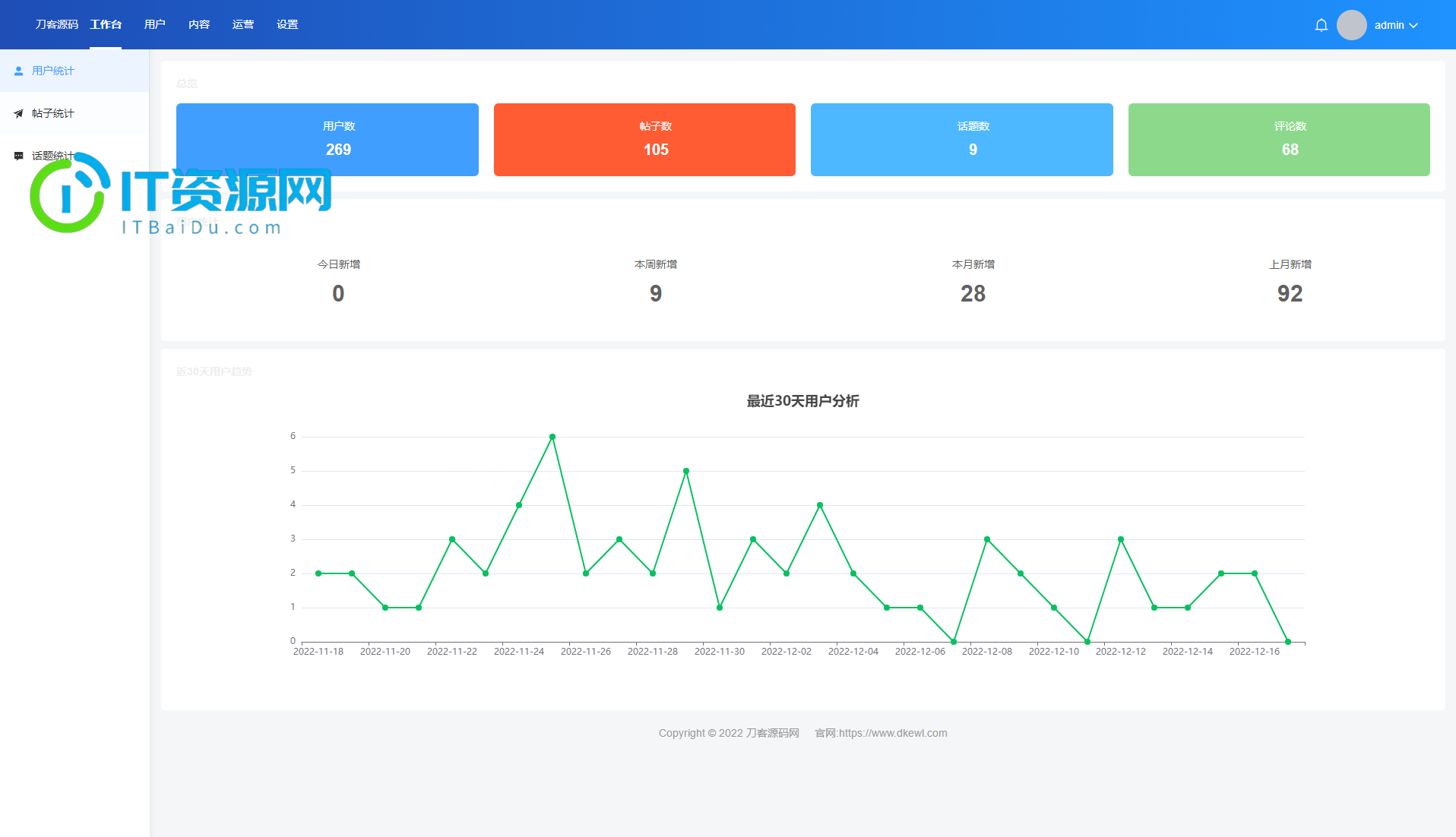
Task: Click the 刀客源码 brand title
Action: pos(57,24)
